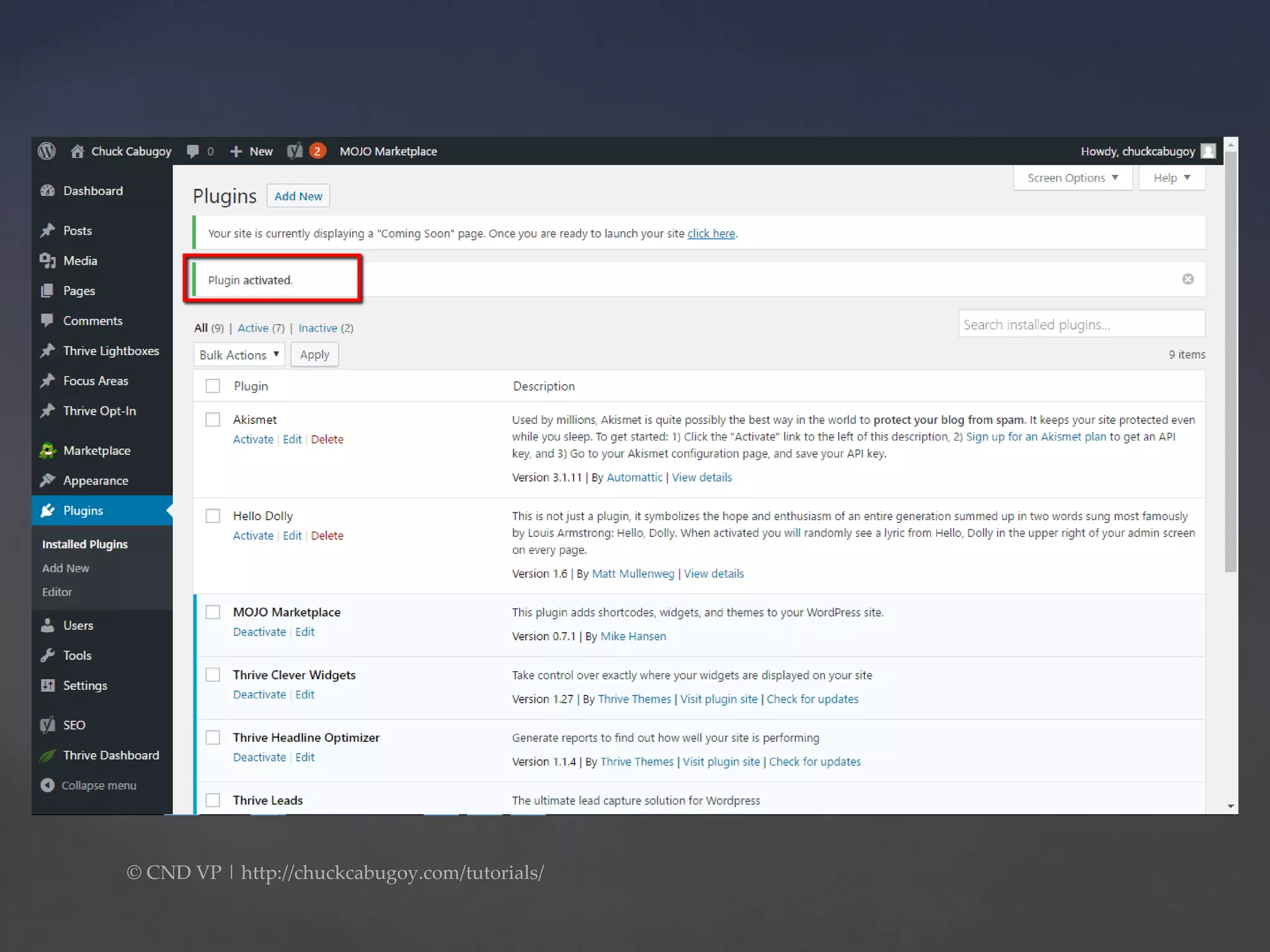Screen dimensions: 1270x952
Task: Open Howdy, chuckcabugoy account menu
Action: 1137,151
